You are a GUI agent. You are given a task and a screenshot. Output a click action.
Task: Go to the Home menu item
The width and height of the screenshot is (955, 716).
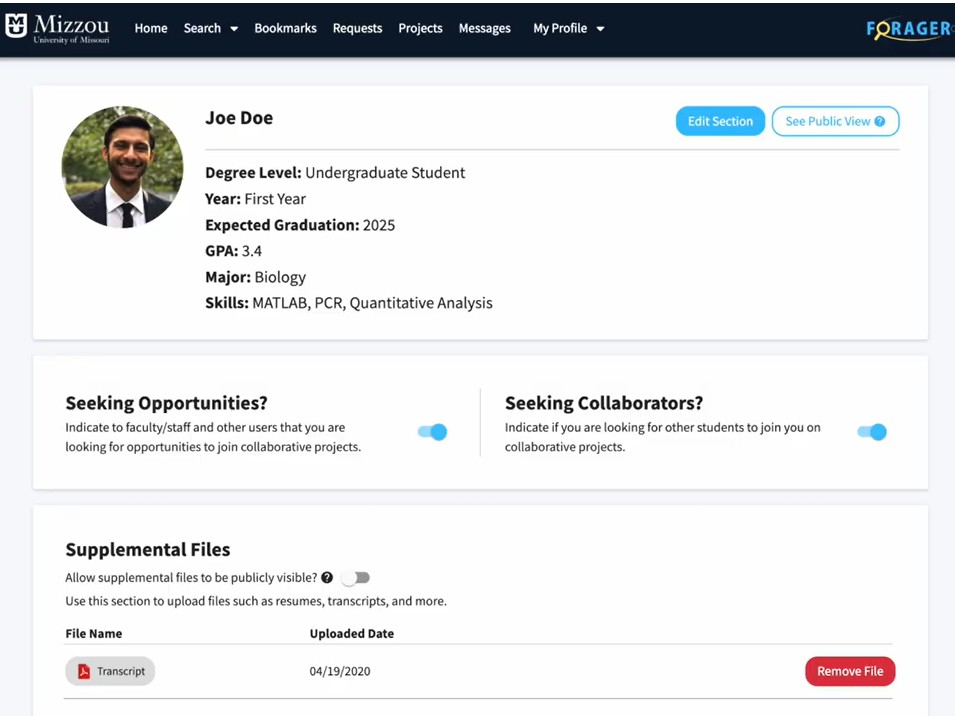tap(151, 28)
